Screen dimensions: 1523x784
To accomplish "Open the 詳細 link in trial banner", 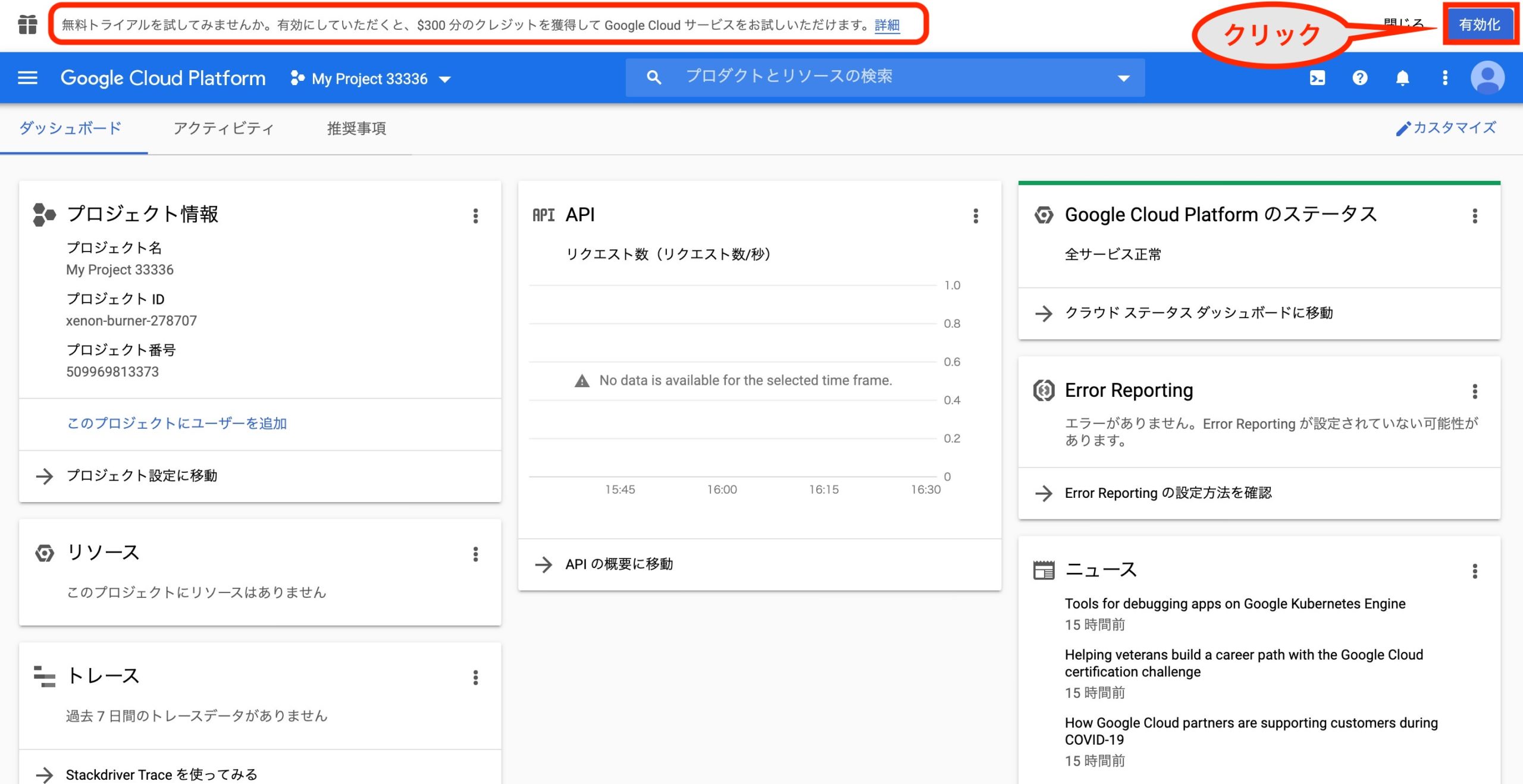I will 887,25.
